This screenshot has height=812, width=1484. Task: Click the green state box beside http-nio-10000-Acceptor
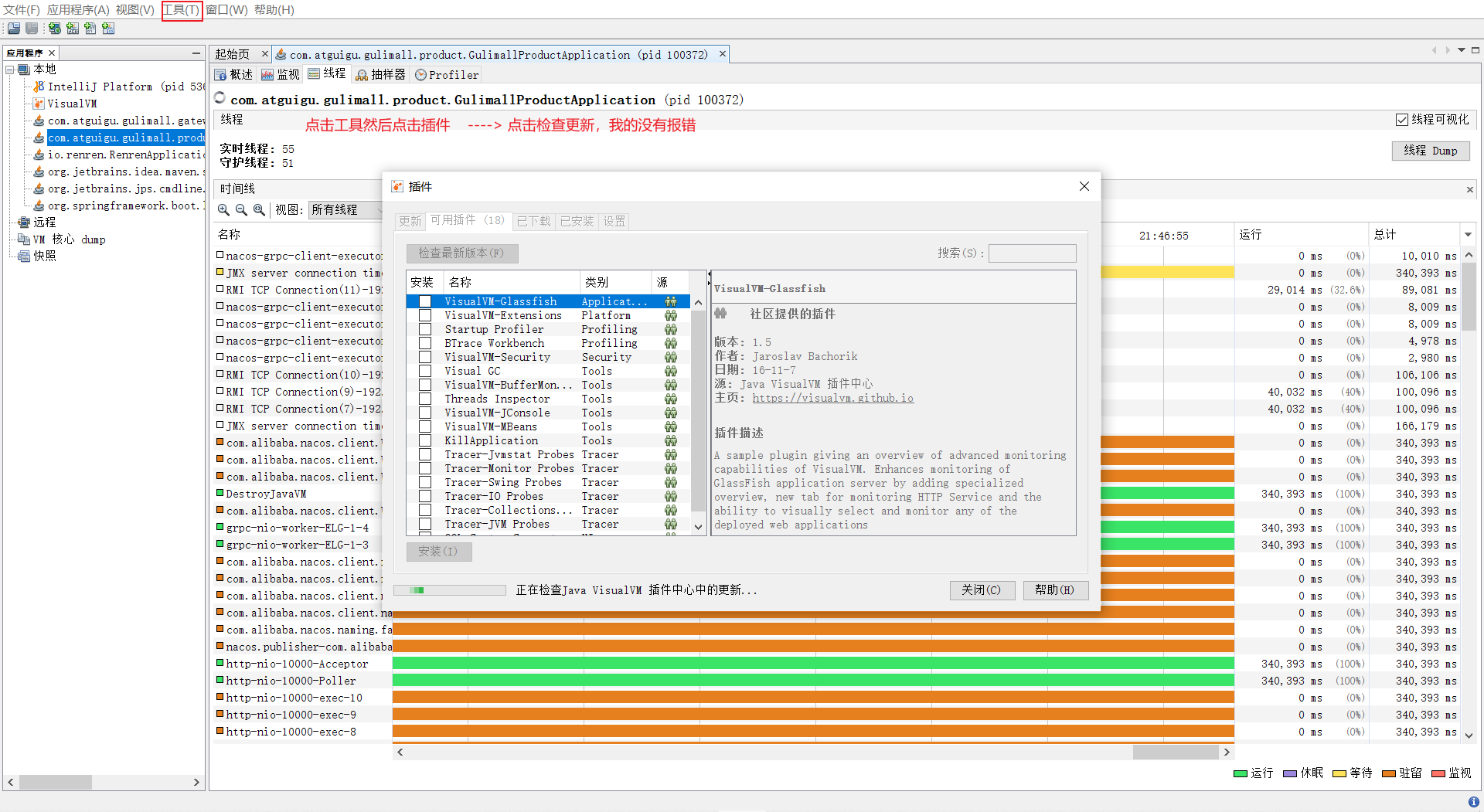220,663
